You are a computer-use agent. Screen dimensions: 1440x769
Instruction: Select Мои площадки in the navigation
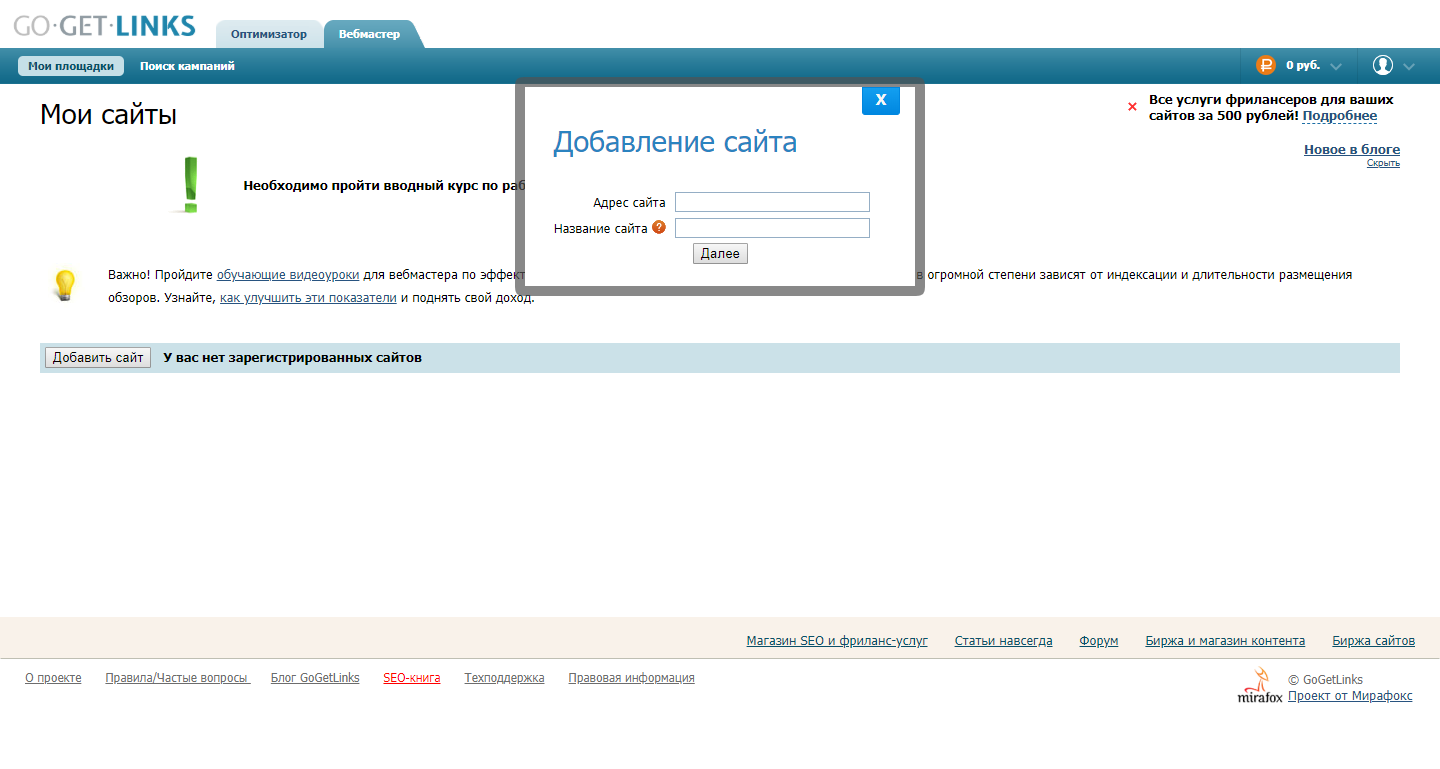click(x=71, y=65)
